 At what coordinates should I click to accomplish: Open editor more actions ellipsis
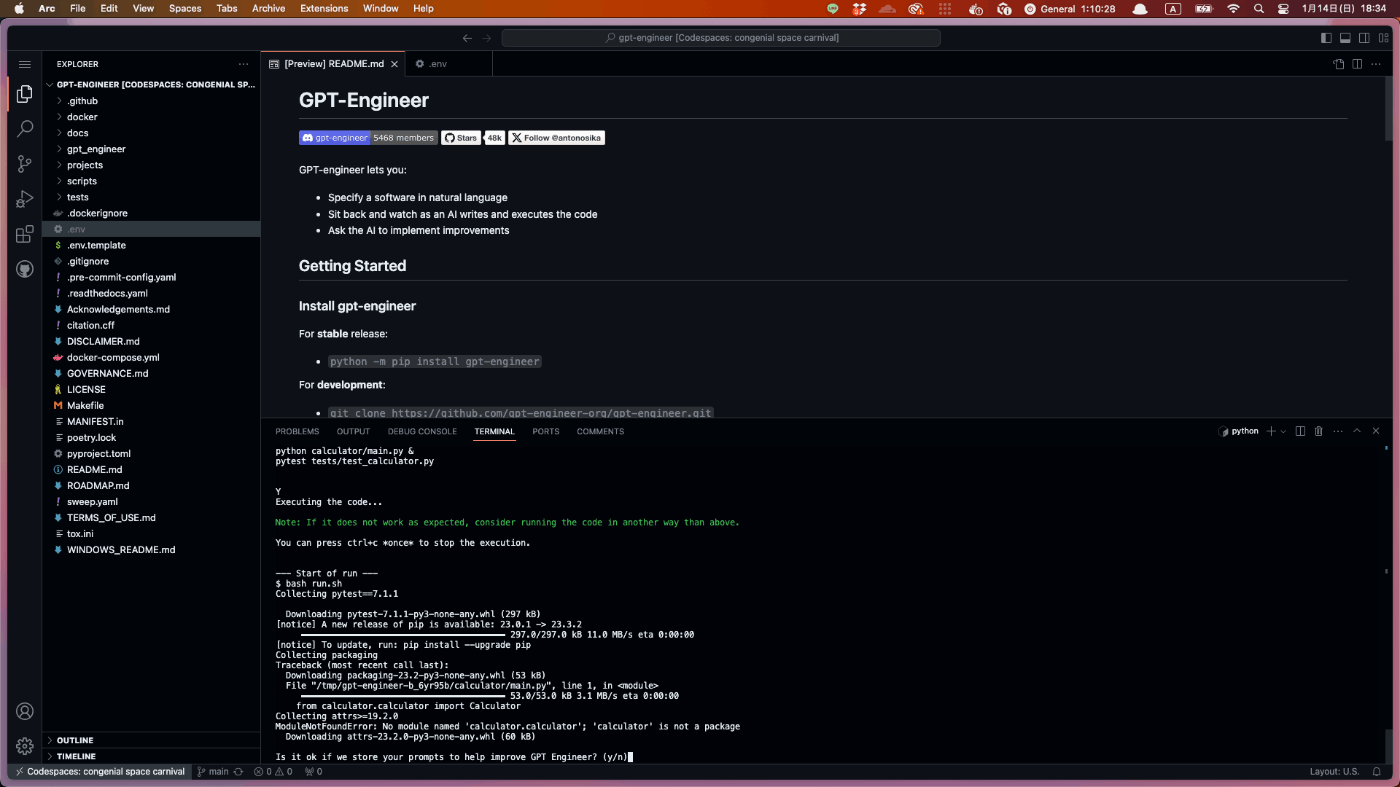click(1376, 64)
